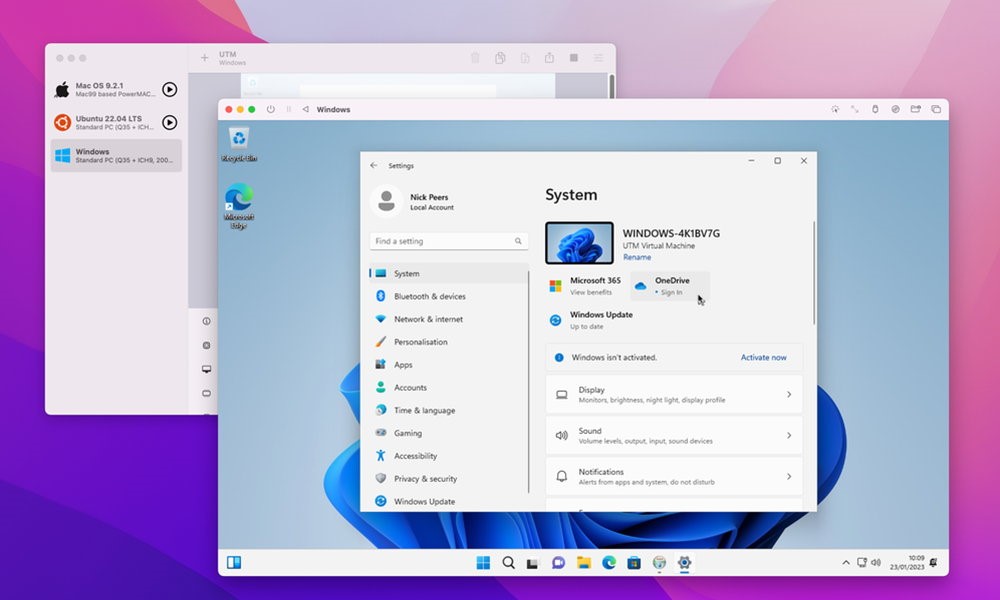The image size is (1000, 600).
Task: Open the Recycle Bin desktop icon
Action: point(239,144)
